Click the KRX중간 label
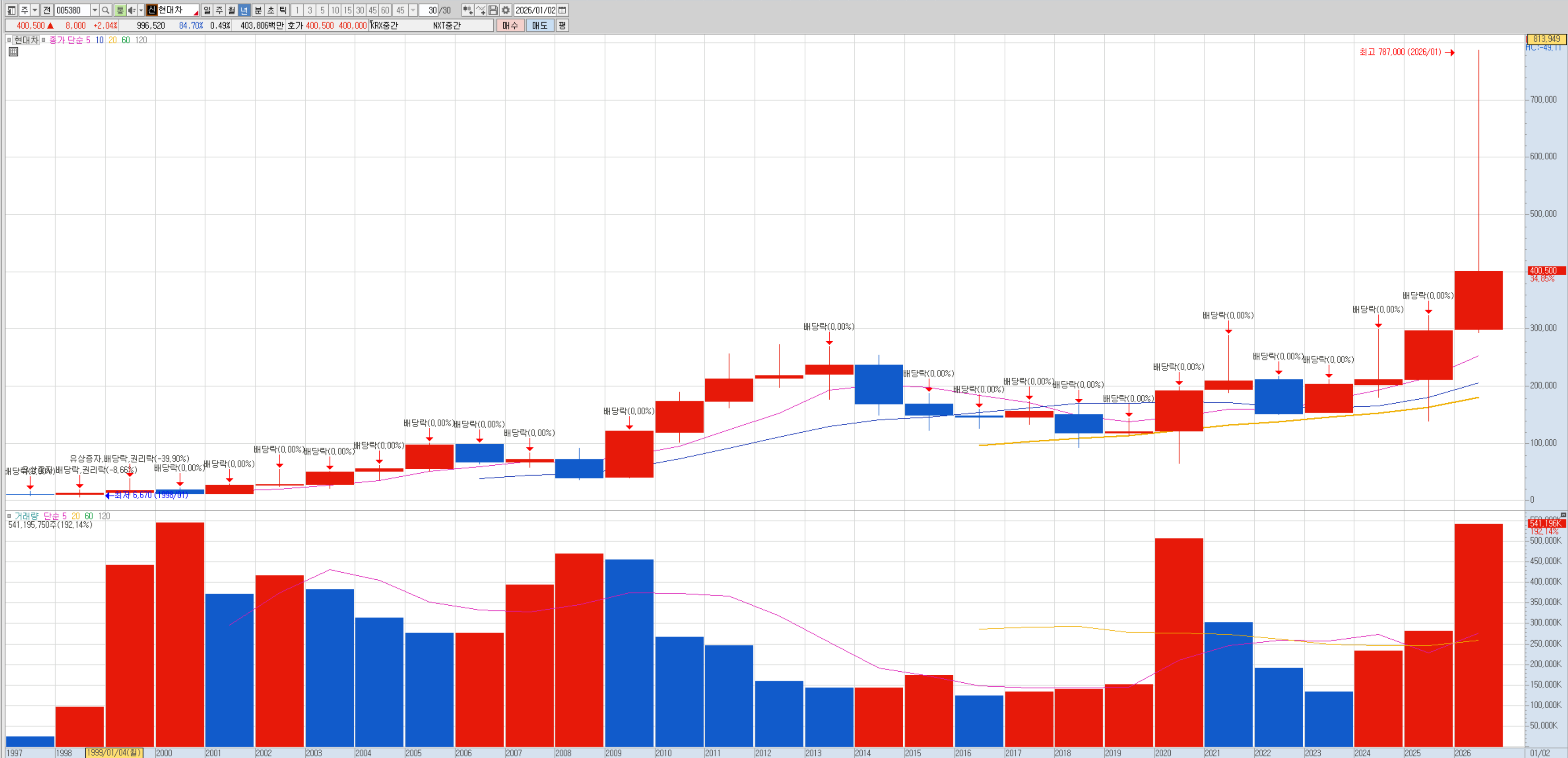The width and height of the screenshot is (1568, 758). (x=384, y=26)
